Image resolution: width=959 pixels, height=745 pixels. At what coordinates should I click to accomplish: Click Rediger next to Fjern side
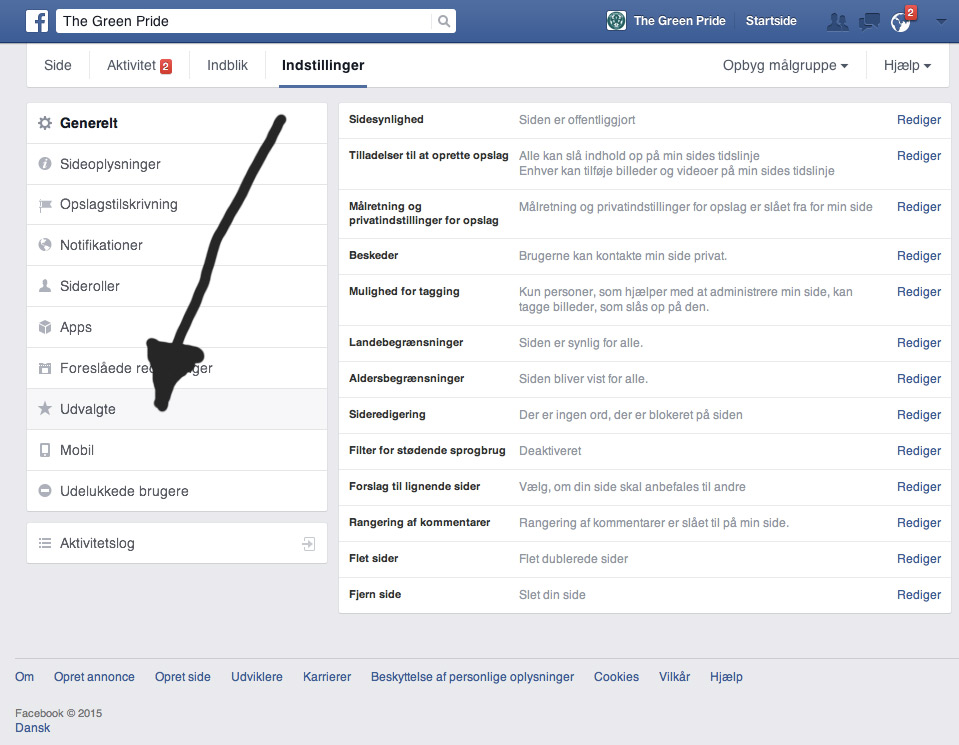coord(918,595)
